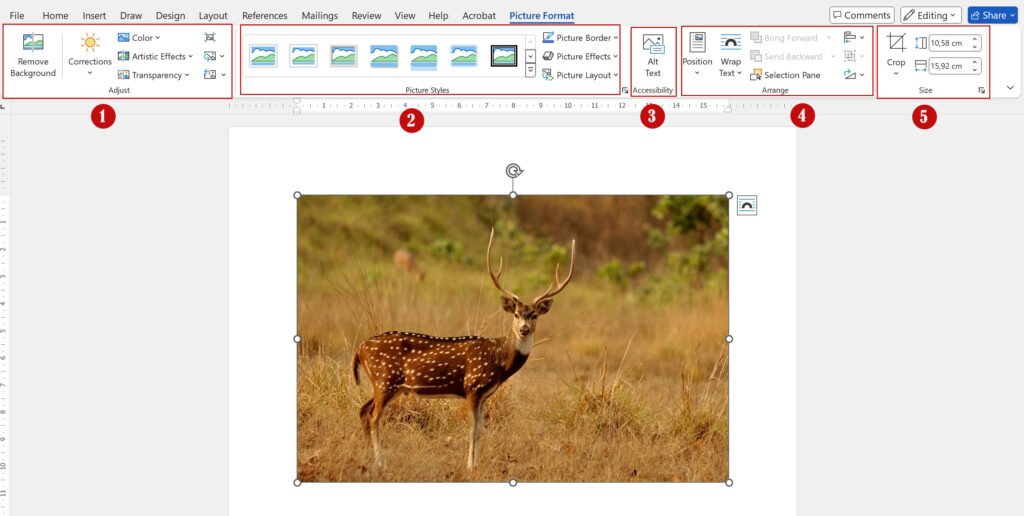This screenshot has width=1024, height=516.
Task: Apply the first picture style thumbnail
Action: (x=263, y=56)
